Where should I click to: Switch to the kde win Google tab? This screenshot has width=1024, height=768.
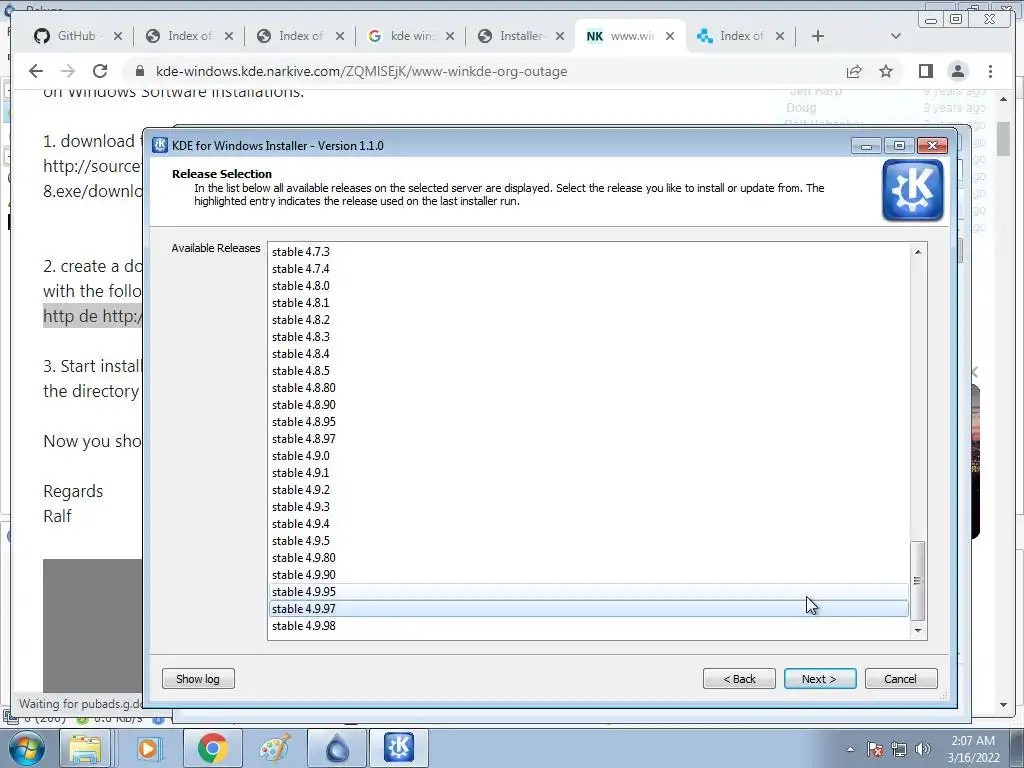pyautogui.click(x=411, y=36)
